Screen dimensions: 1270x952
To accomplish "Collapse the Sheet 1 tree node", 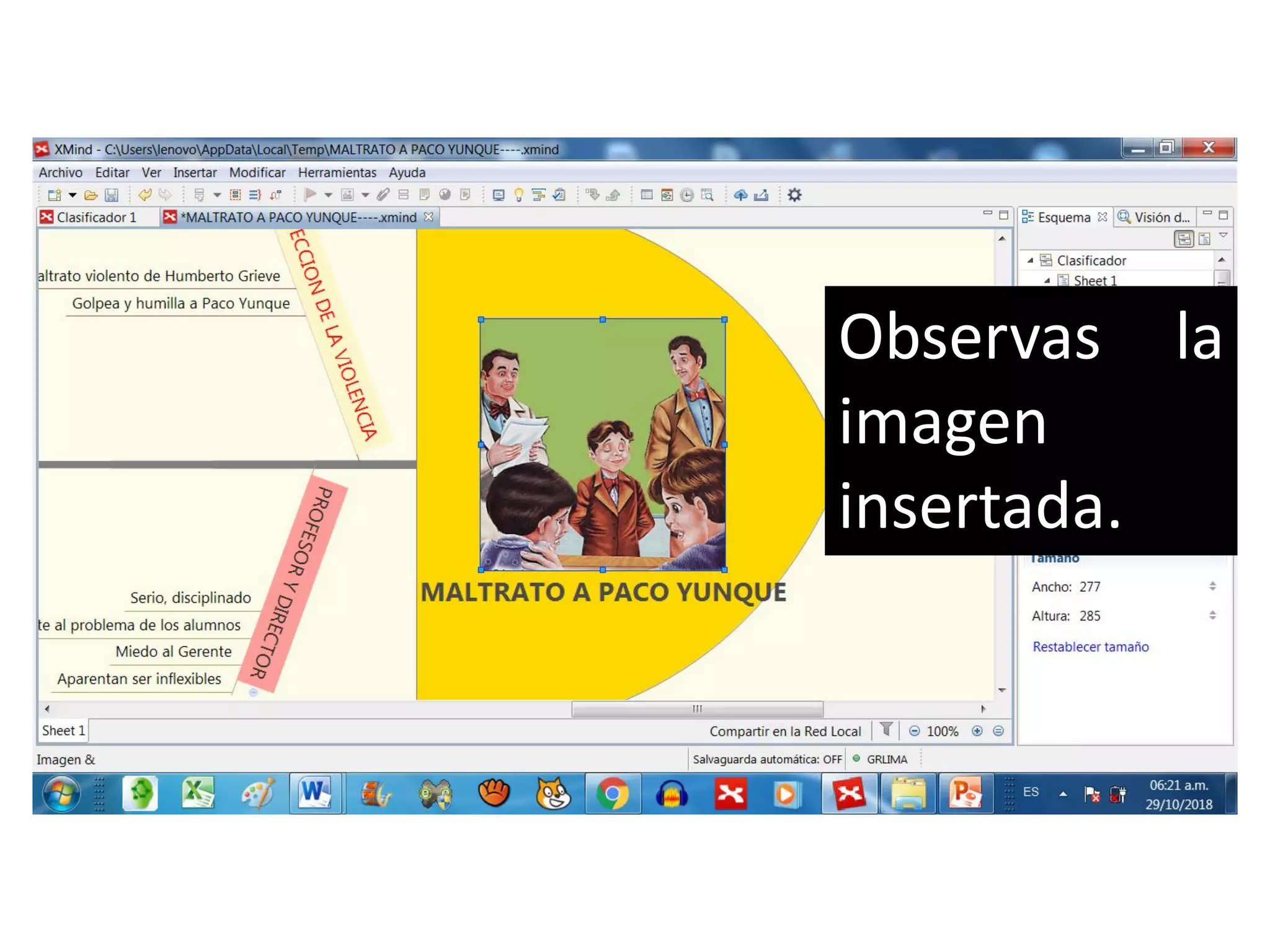I will (x=1047, y=281).
